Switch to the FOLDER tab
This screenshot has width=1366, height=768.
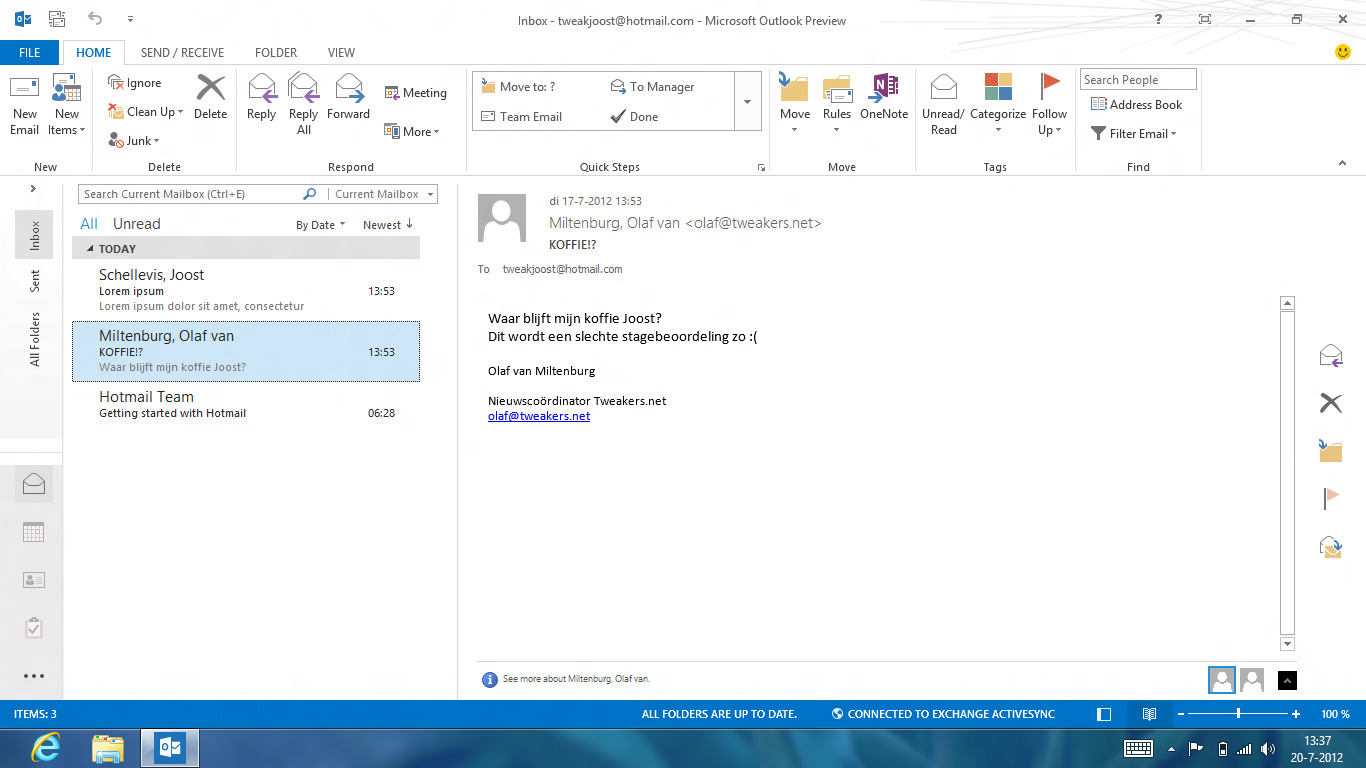tap(276, 53)
